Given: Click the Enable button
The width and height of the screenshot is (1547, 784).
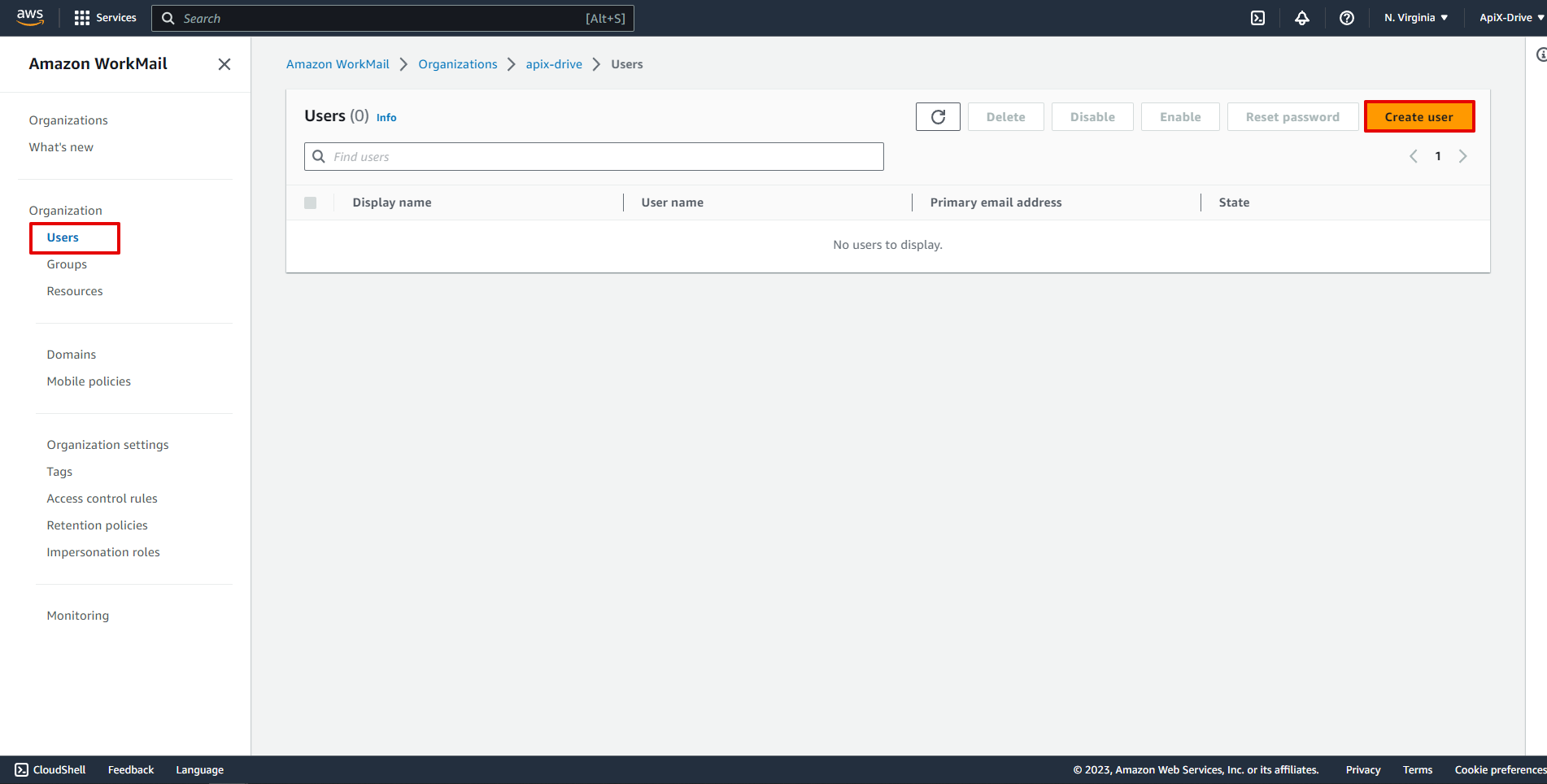Looking at the screenshot, I should click(x=1180, y=117).
